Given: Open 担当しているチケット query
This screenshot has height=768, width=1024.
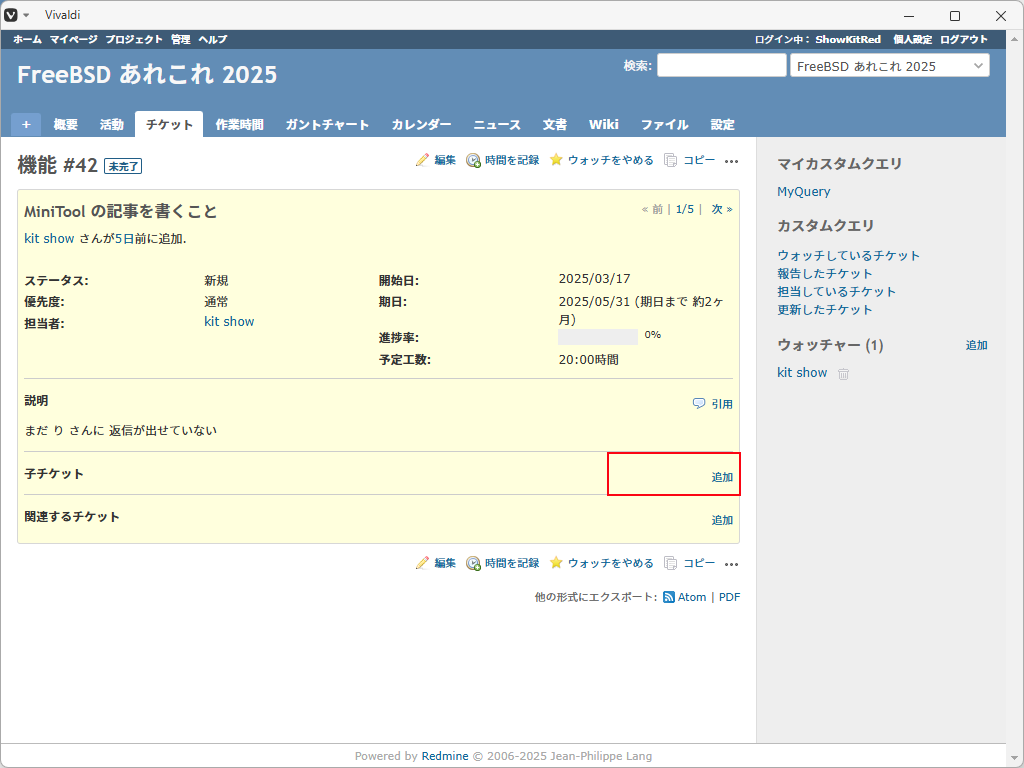Looking at the screenshot, I should [836, 291].
